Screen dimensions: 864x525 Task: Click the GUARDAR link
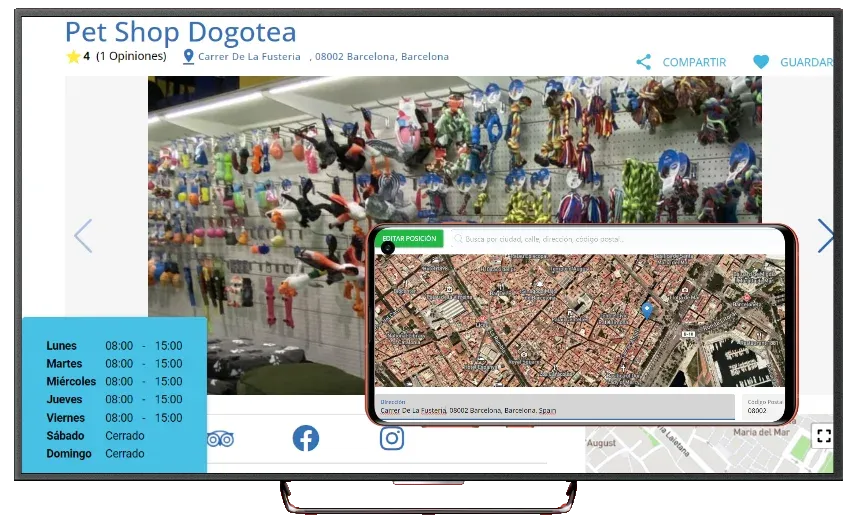(807, 62)
